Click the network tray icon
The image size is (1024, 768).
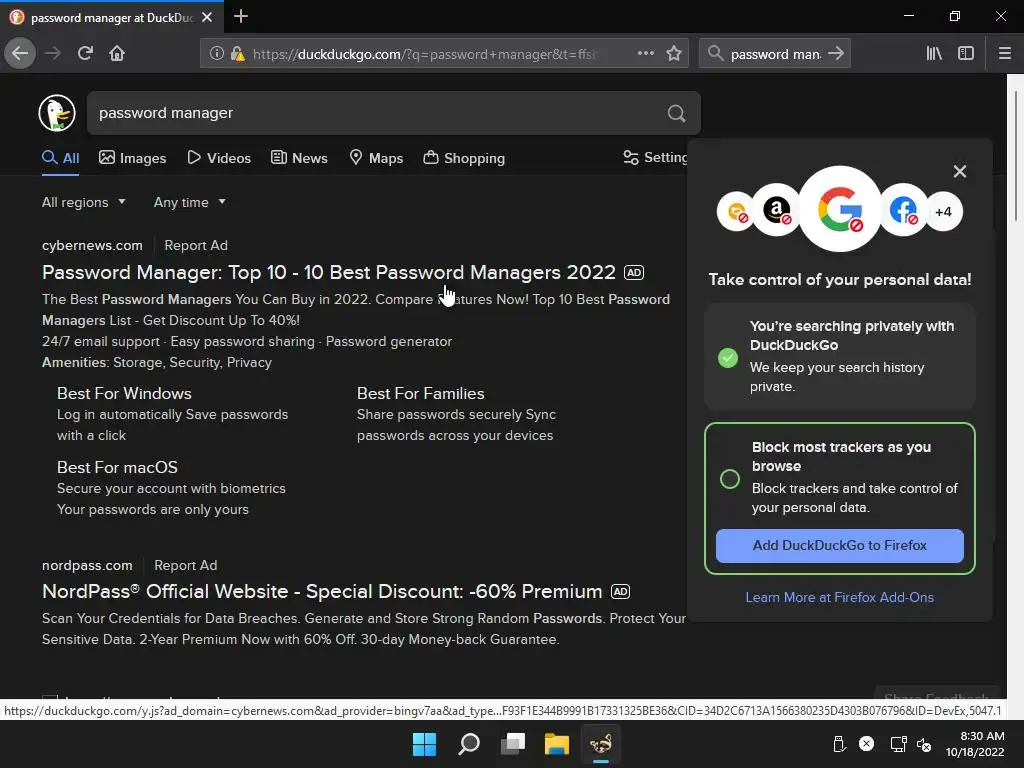coord(899,744)
